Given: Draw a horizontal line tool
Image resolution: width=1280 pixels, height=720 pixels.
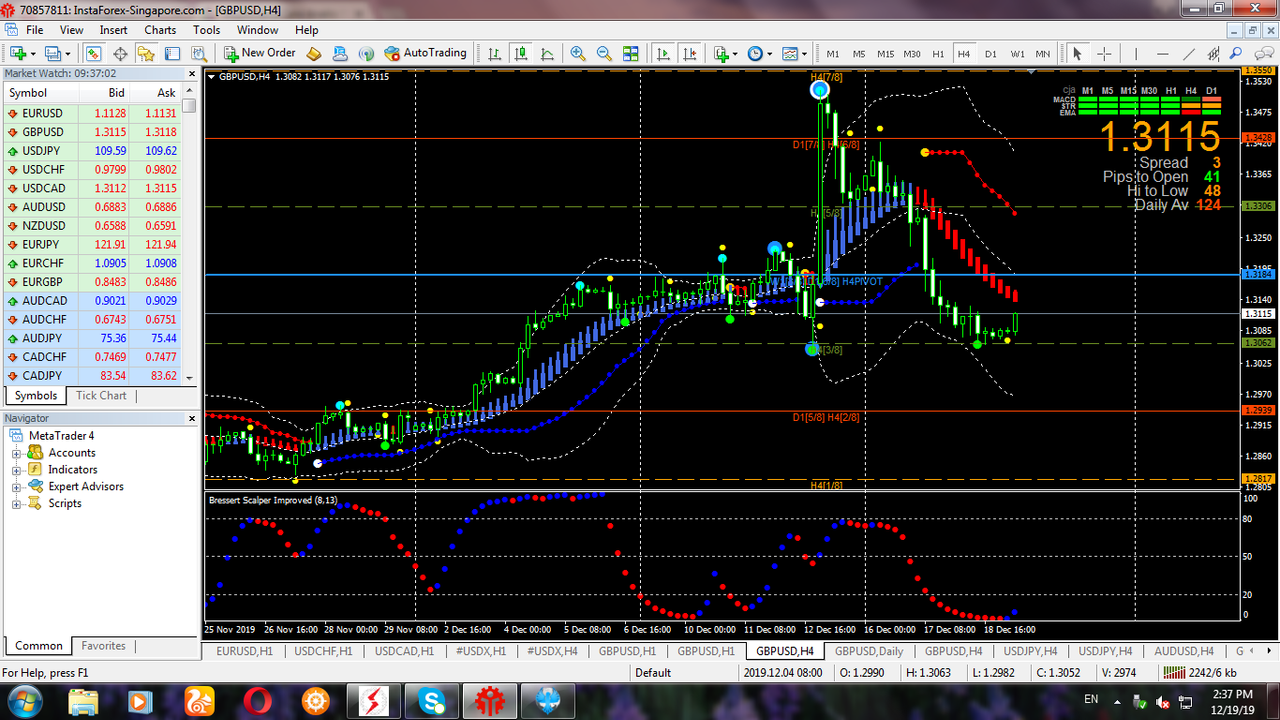Looking at the screenshot, I should pos(1162,53).
